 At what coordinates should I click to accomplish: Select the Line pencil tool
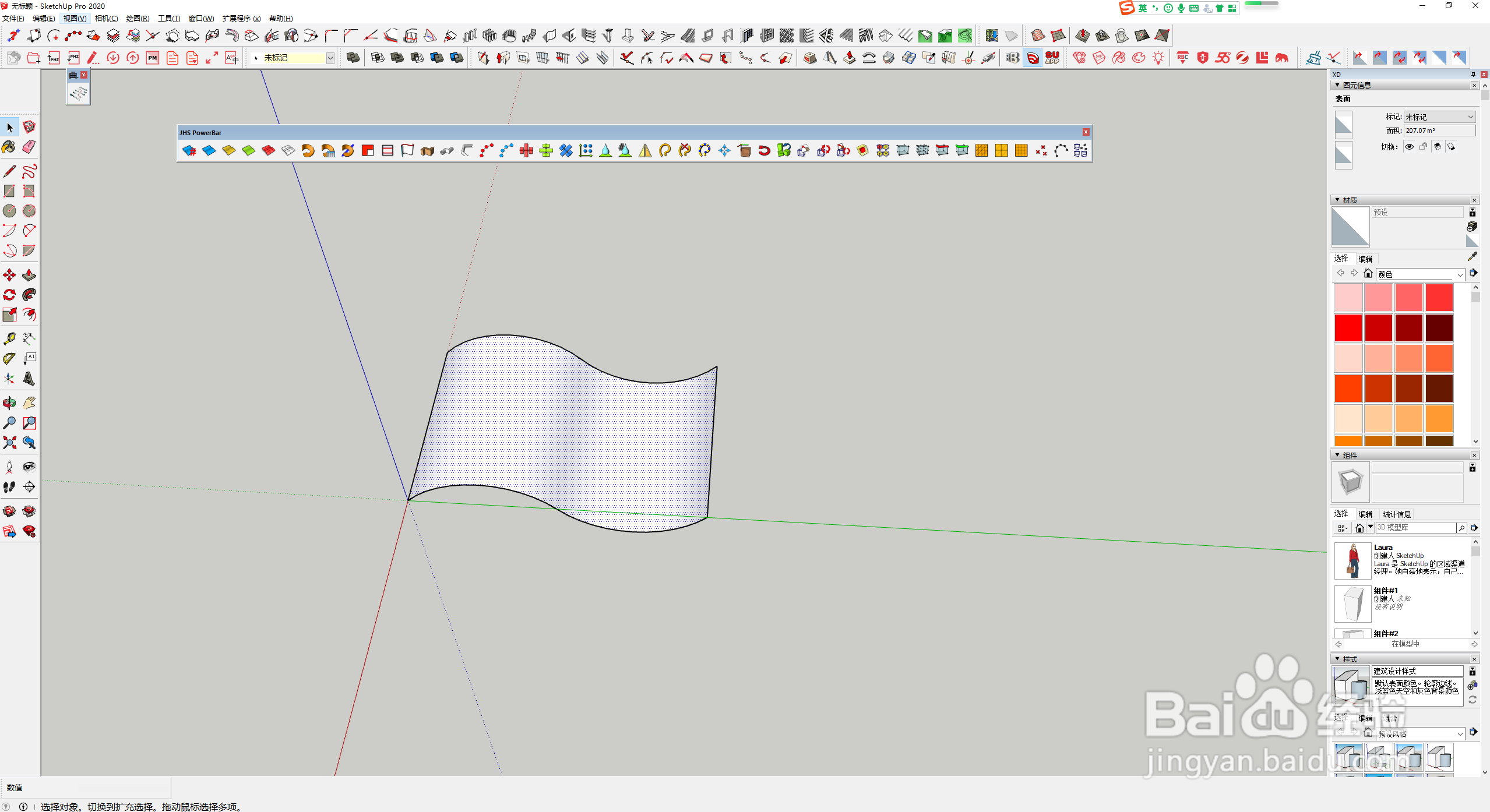click(9, 171)
